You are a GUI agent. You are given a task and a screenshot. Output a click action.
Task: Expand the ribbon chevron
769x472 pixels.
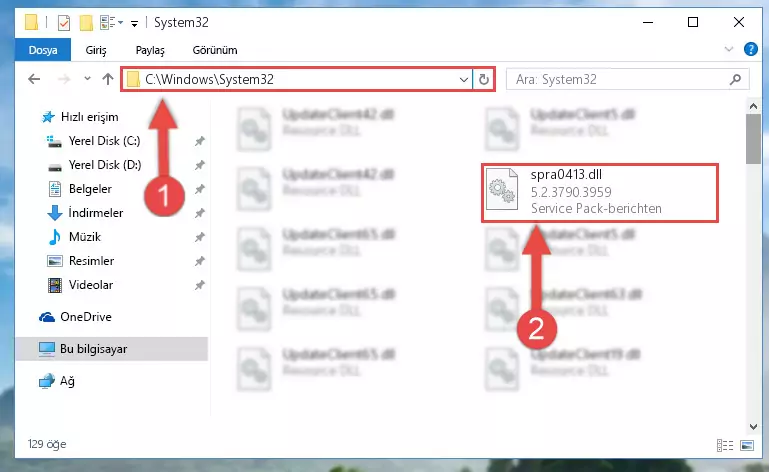coord(729,49)
